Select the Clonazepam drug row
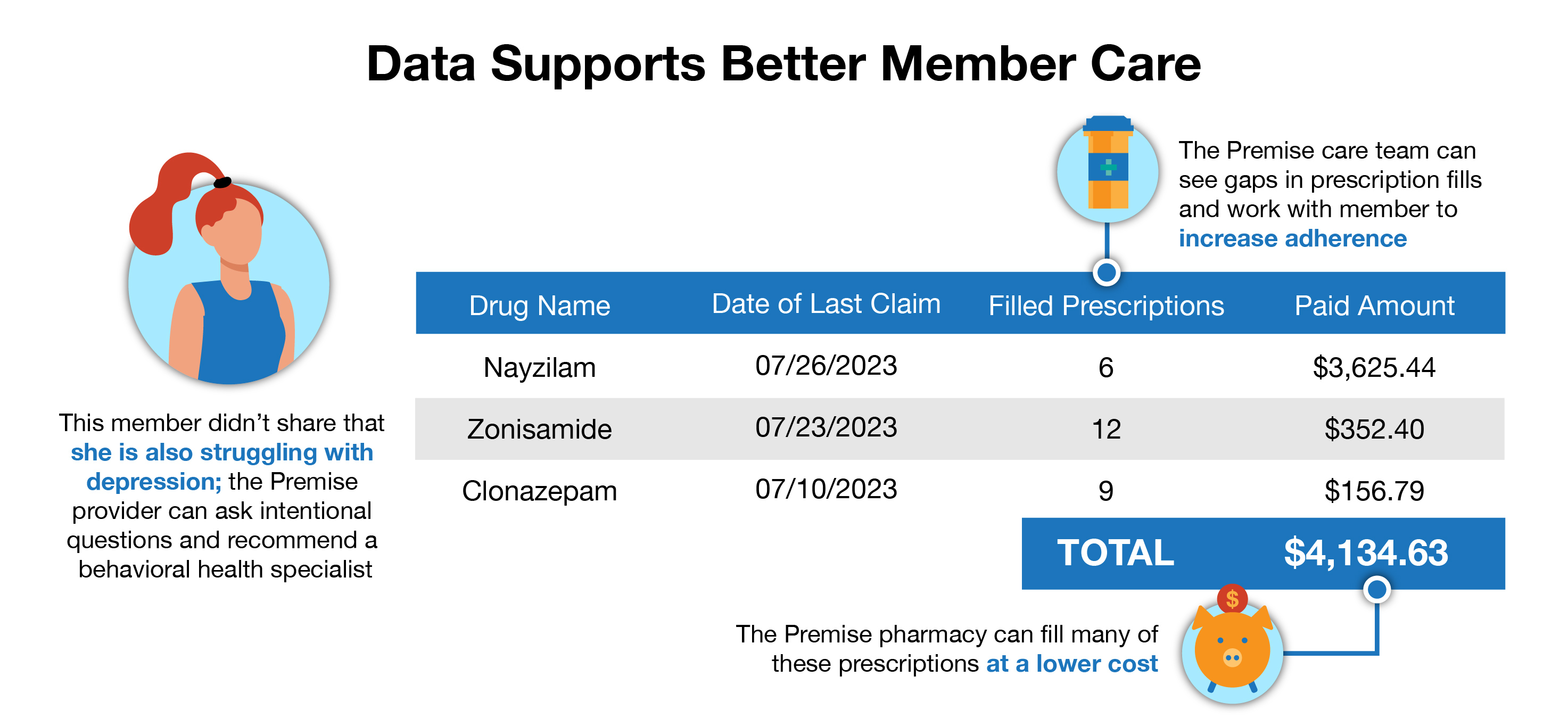 [960, 490]
